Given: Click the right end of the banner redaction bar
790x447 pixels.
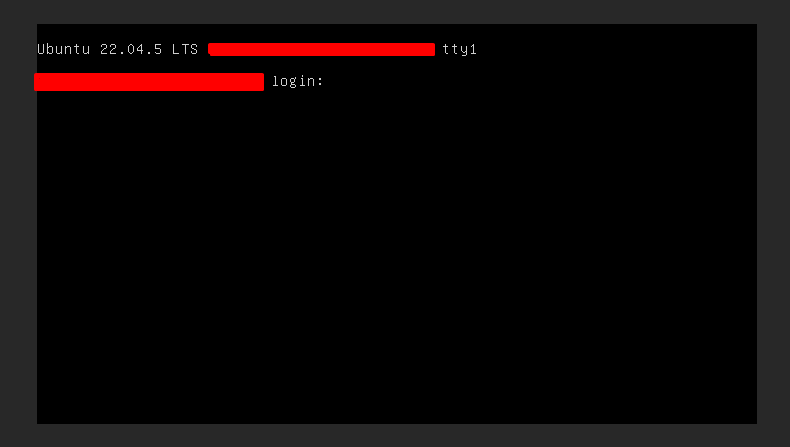Looking at the screenshot, I should coord(433,49).
